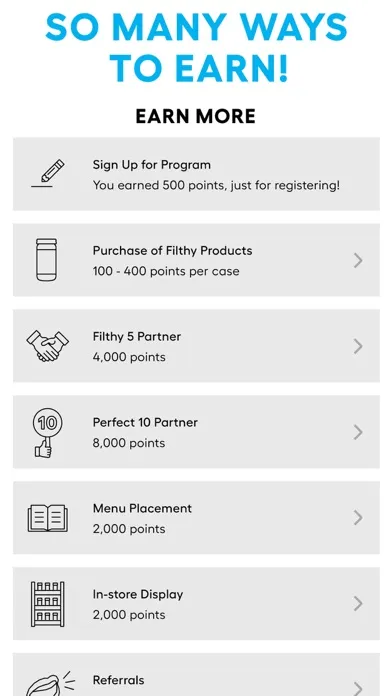Click the Sign Up for Program card
Viewport: 392px width, 696px height.
tap(196, 174)
